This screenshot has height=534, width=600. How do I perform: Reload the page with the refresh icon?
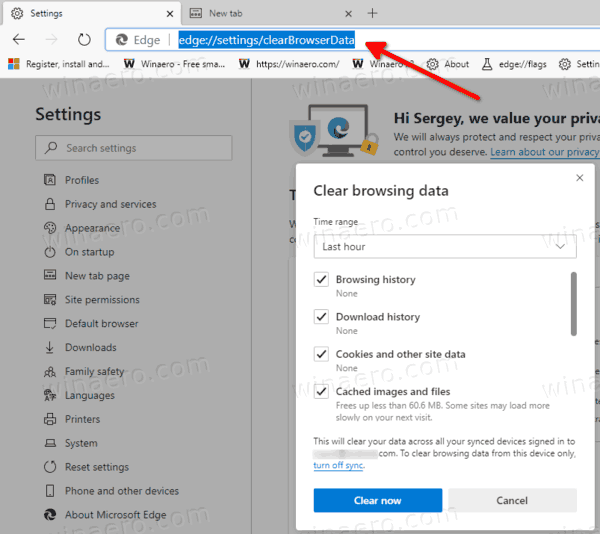[x=84, y=39]
